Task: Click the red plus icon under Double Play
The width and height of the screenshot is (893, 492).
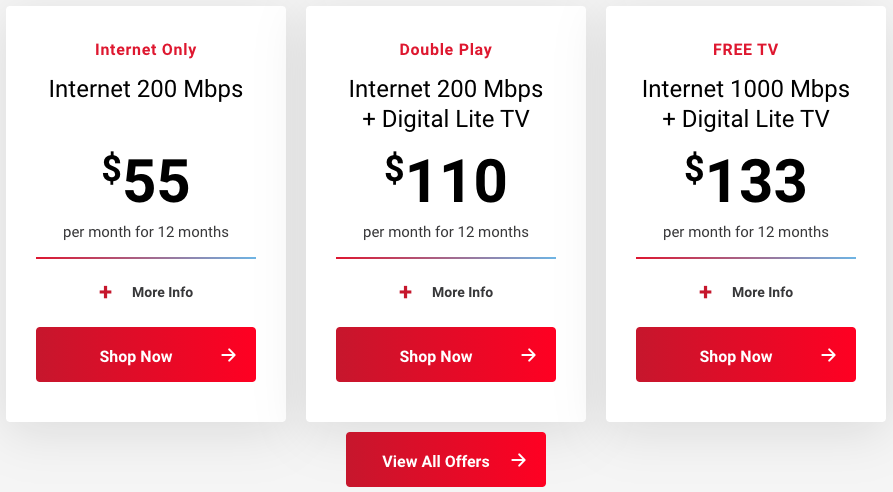Action: pos(405,292)
